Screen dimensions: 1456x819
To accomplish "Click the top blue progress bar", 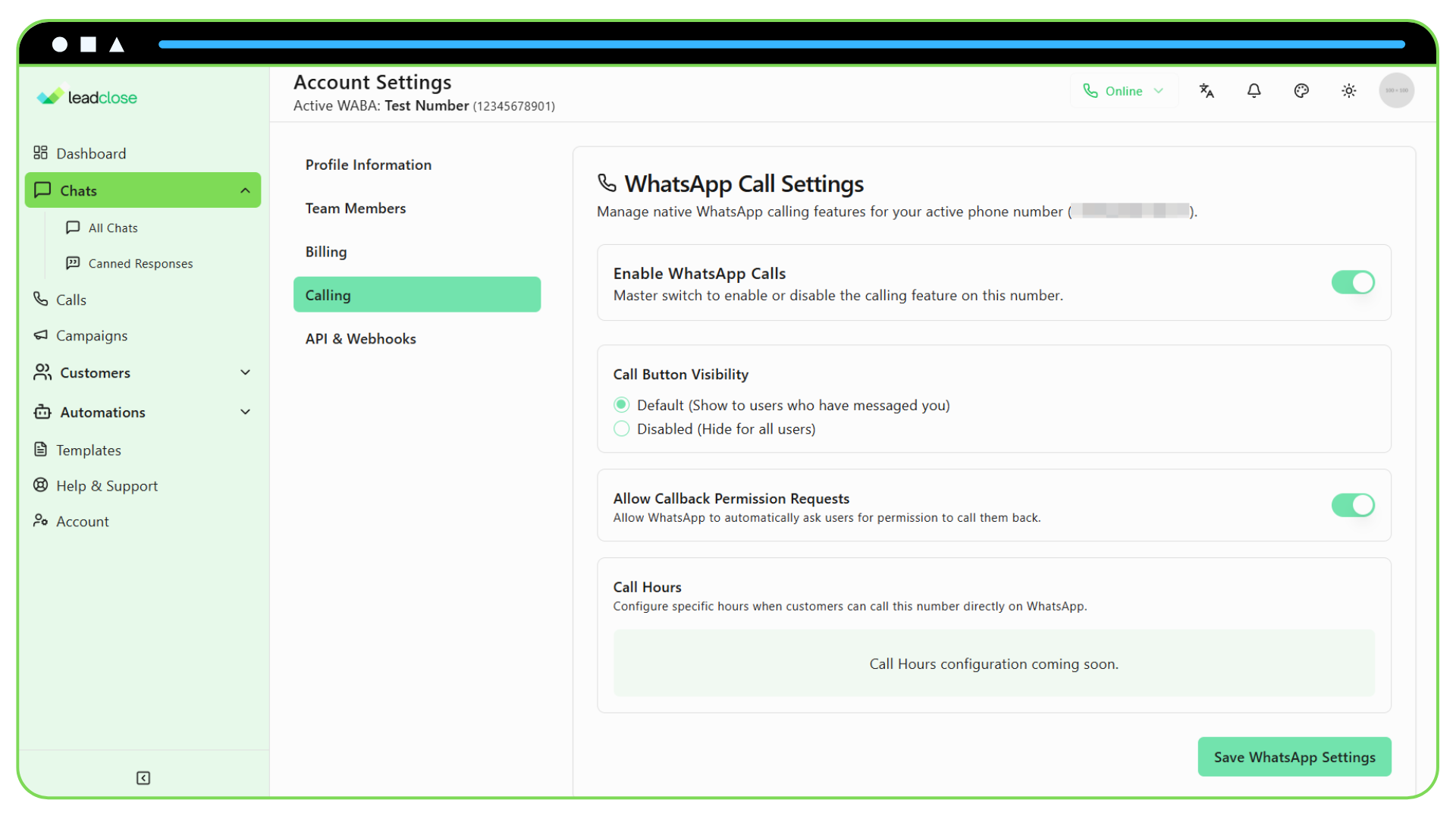I will pyautogui.click(x=782, y=45).
